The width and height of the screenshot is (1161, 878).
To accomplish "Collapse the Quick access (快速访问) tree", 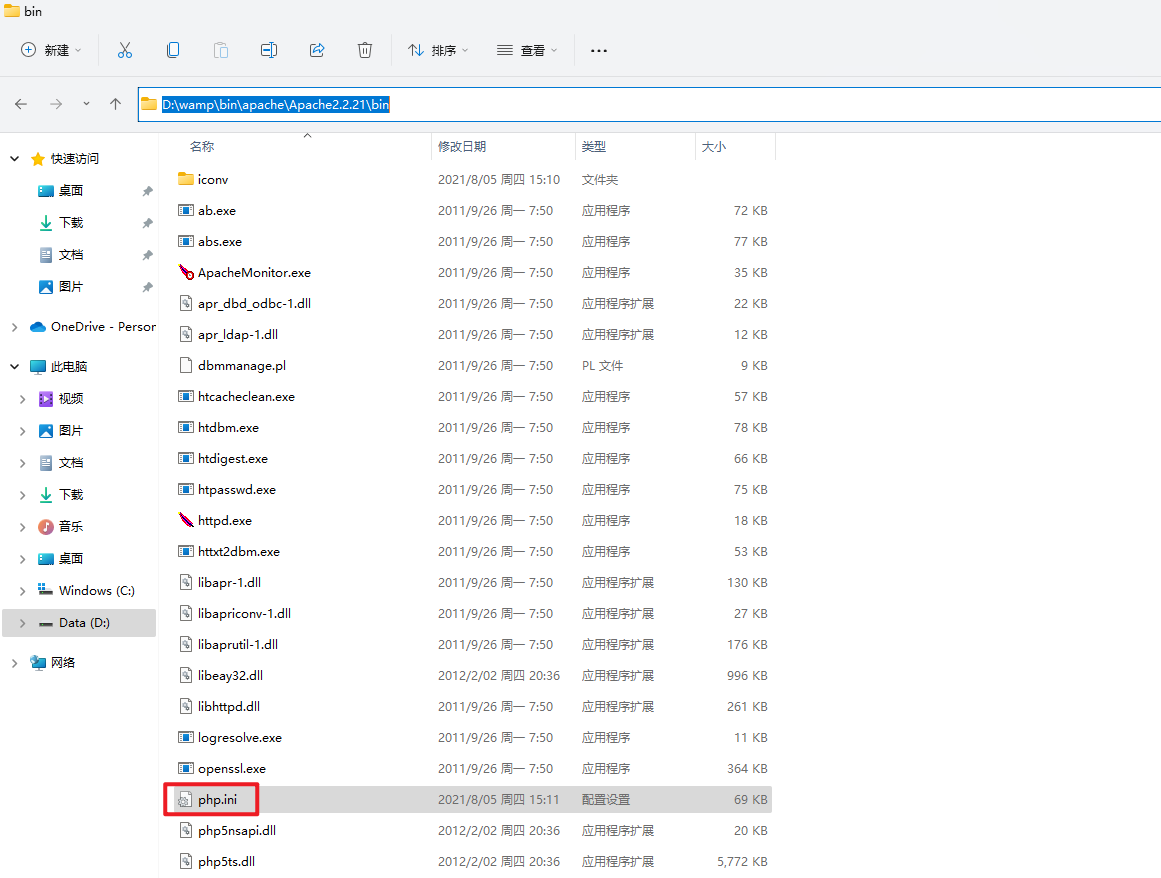I will pyautogui.click(x=14, y=158).
